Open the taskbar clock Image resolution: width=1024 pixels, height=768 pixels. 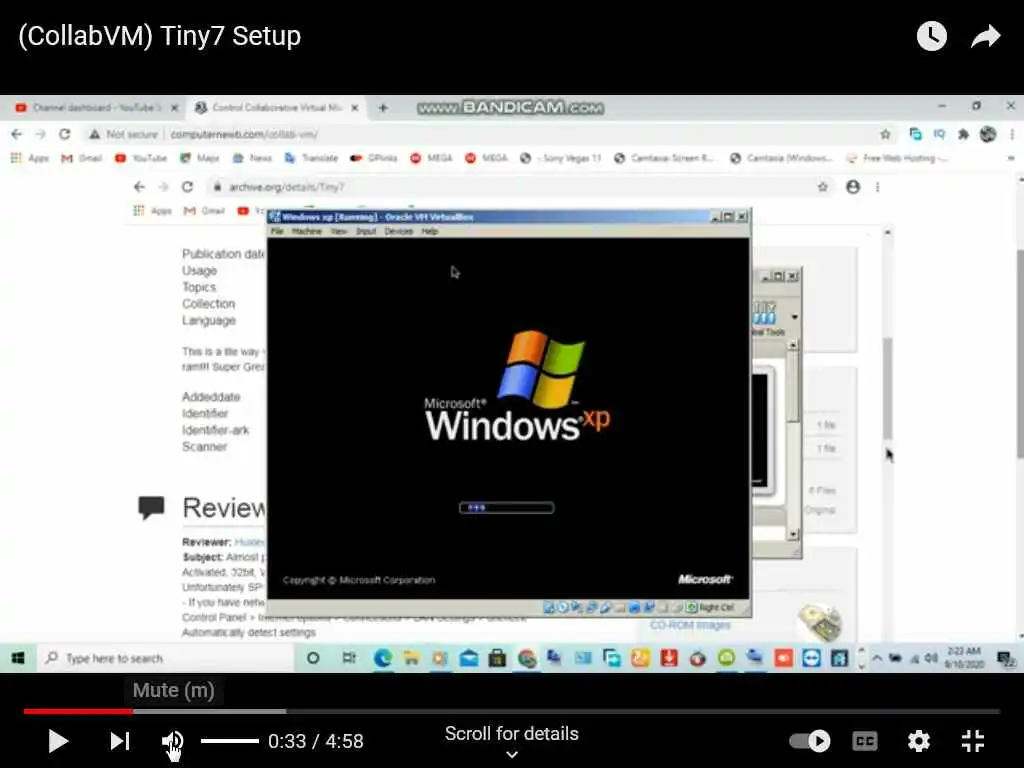964,658
